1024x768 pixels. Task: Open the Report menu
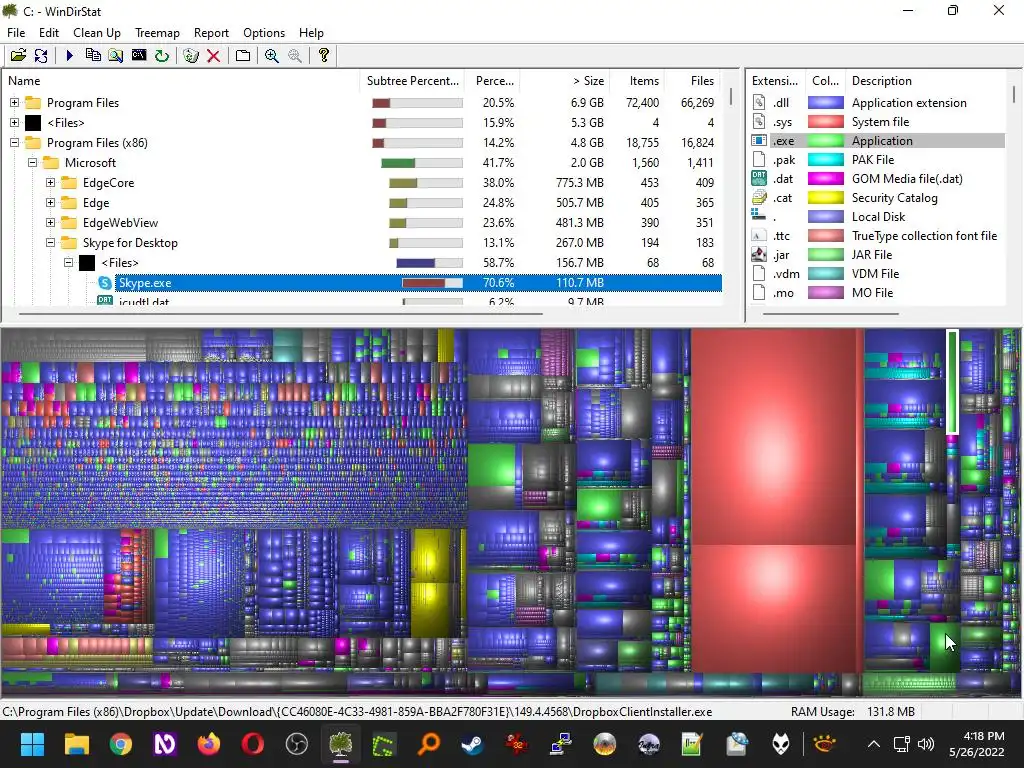click(x=211, y=33)
